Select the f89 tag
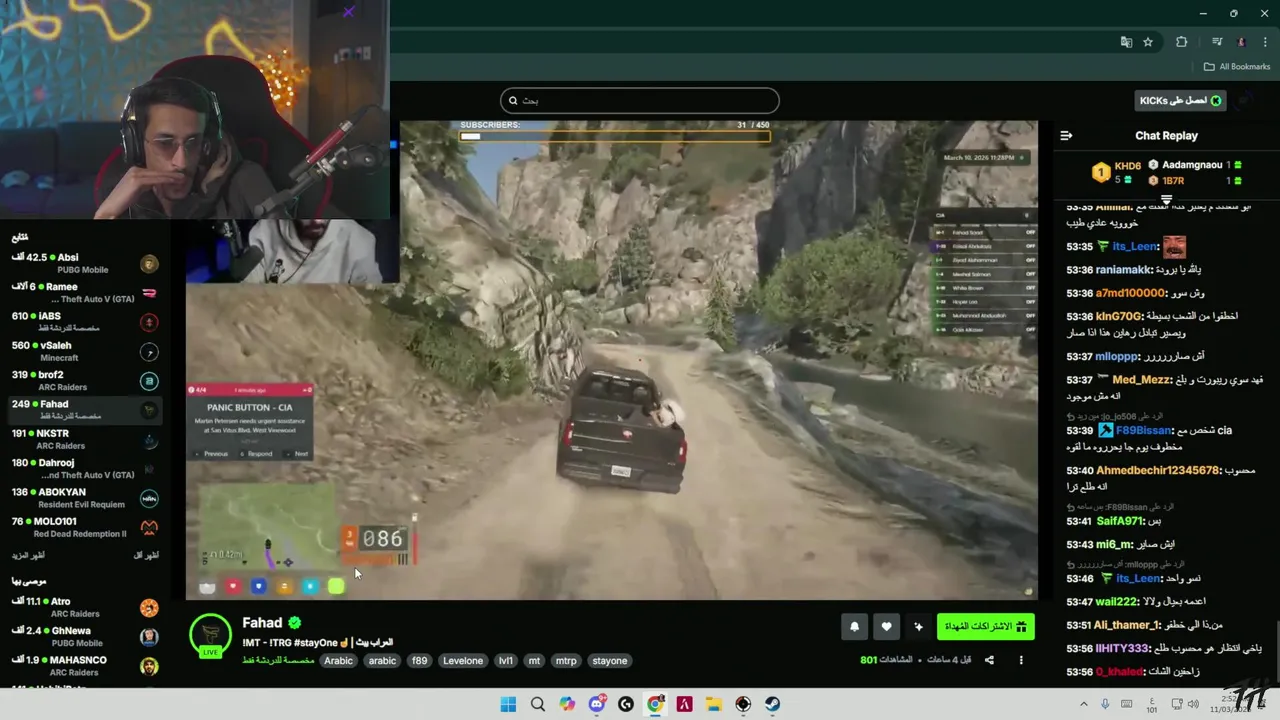Viewport: 1280px width, 720px height. 419,661
